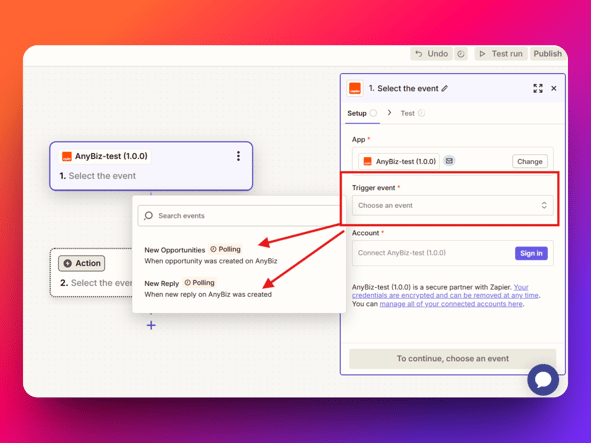This screenshot has height=443, width=591.
Task: Start a Test run
Action: tap(501, 54)
